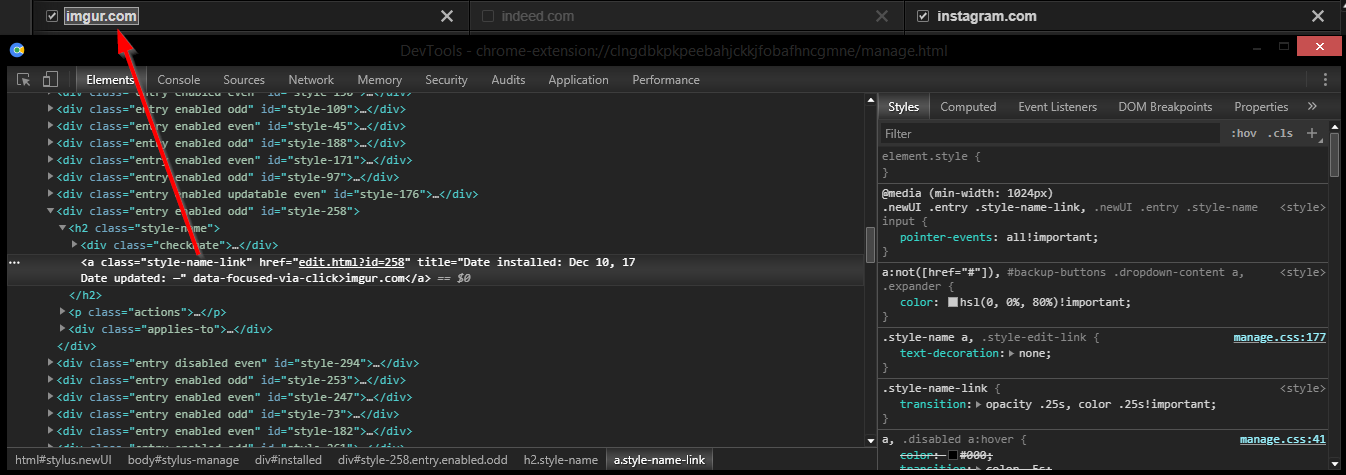Screen dimensions: 1346x475
Task: Expand the div with id style-171
Action: pyautogui.click(x=51, y=160)
